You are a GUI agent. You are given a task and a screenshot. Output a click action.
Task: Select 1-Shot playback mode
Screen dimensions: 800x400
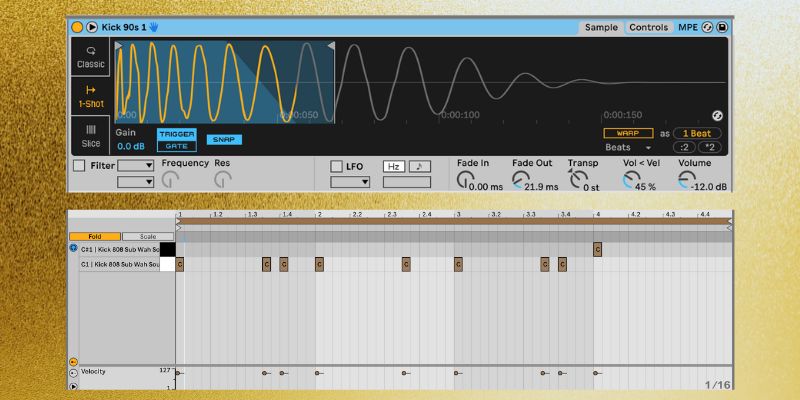(x=90, y=96)
